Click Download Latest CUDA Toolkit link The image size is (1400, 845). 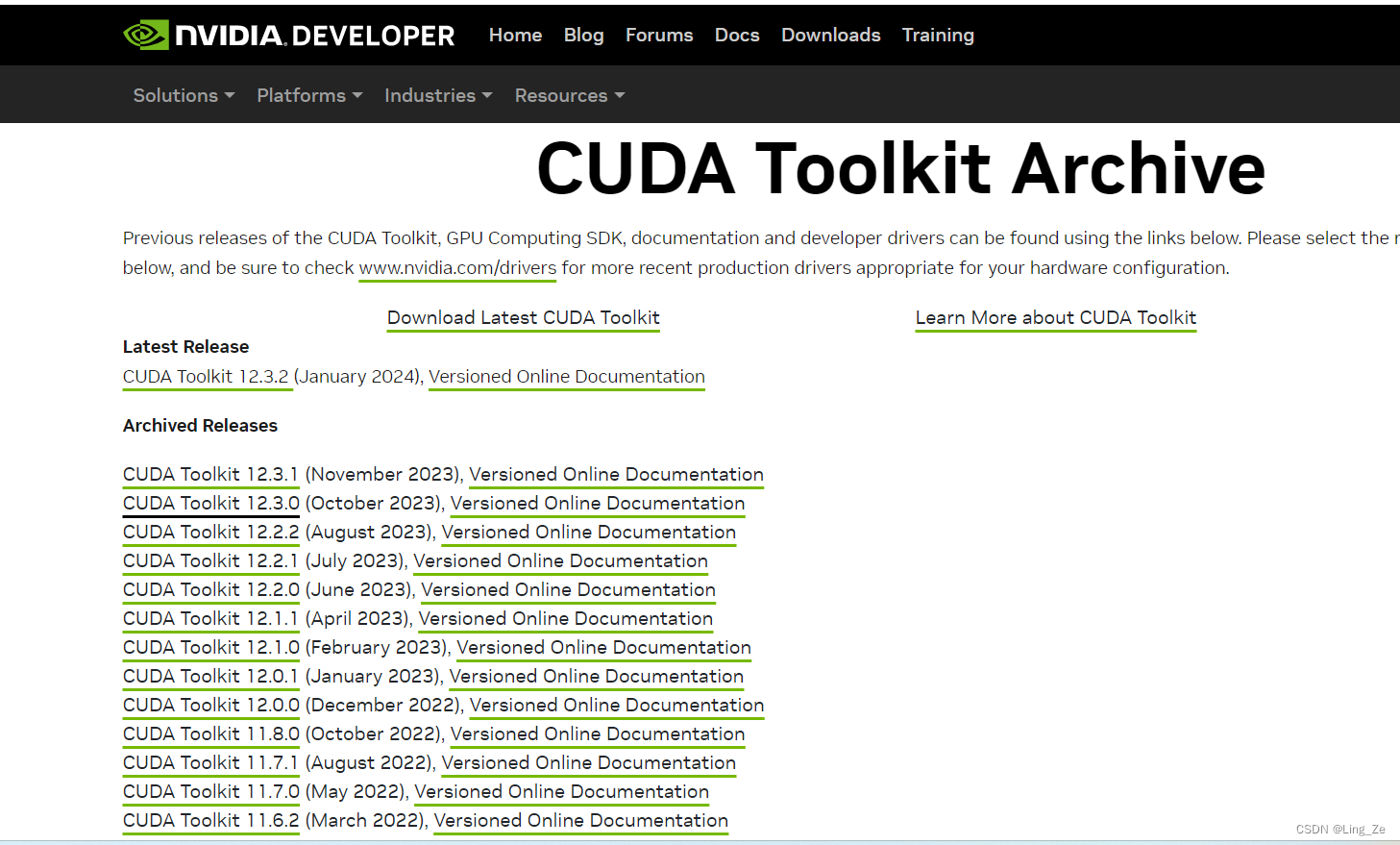tap(524, 318)
